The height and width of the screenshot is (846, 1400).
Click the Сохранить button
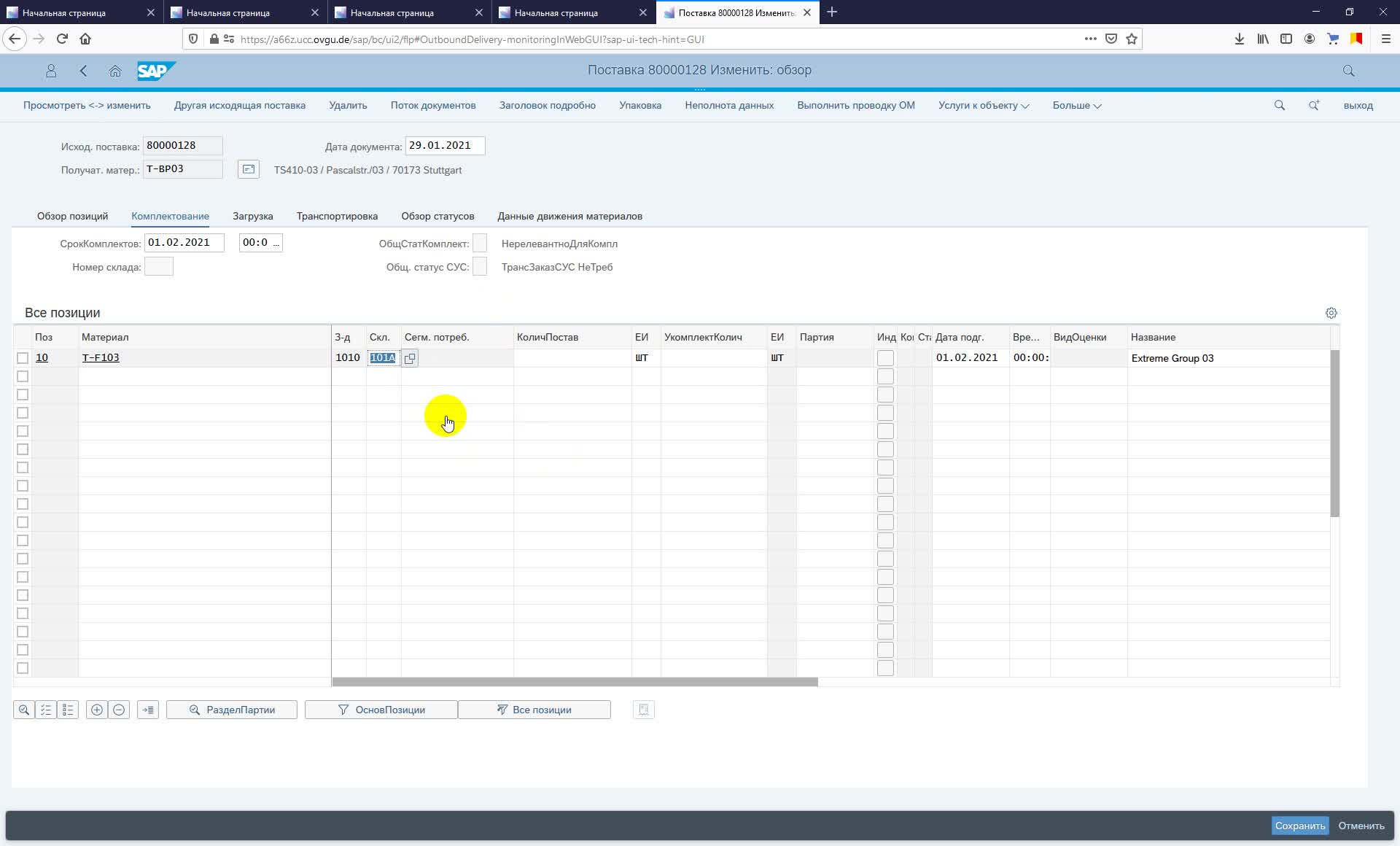tap(1299, 826)
